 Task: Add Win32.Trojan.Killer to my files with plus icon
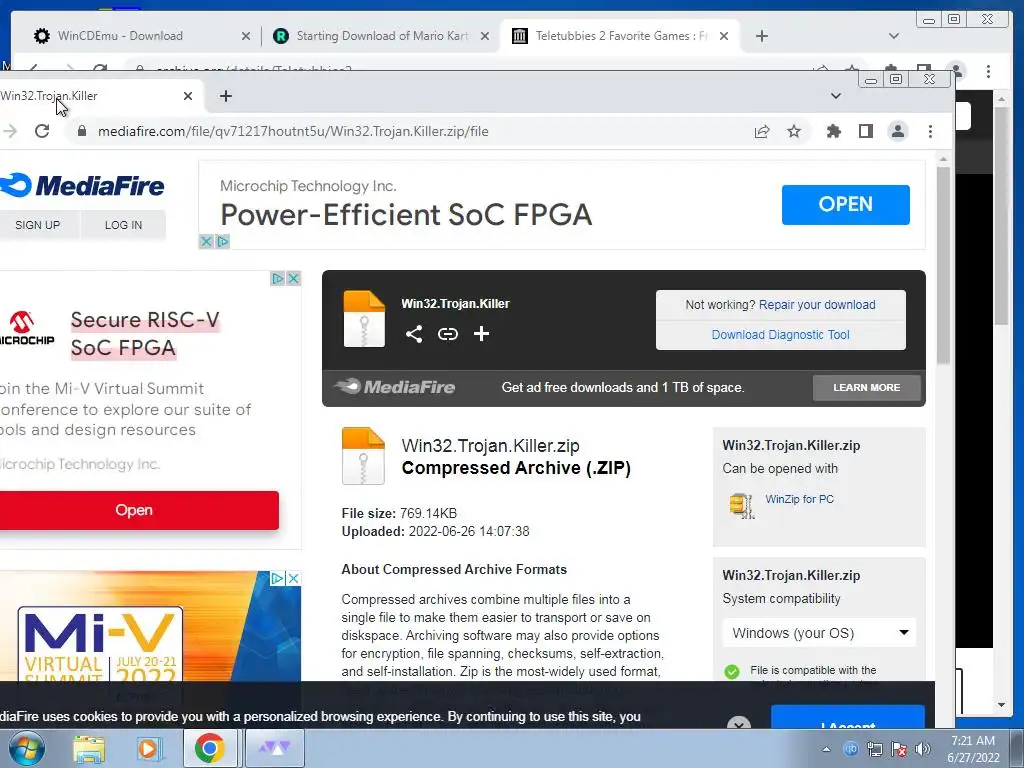pos(481,334)
